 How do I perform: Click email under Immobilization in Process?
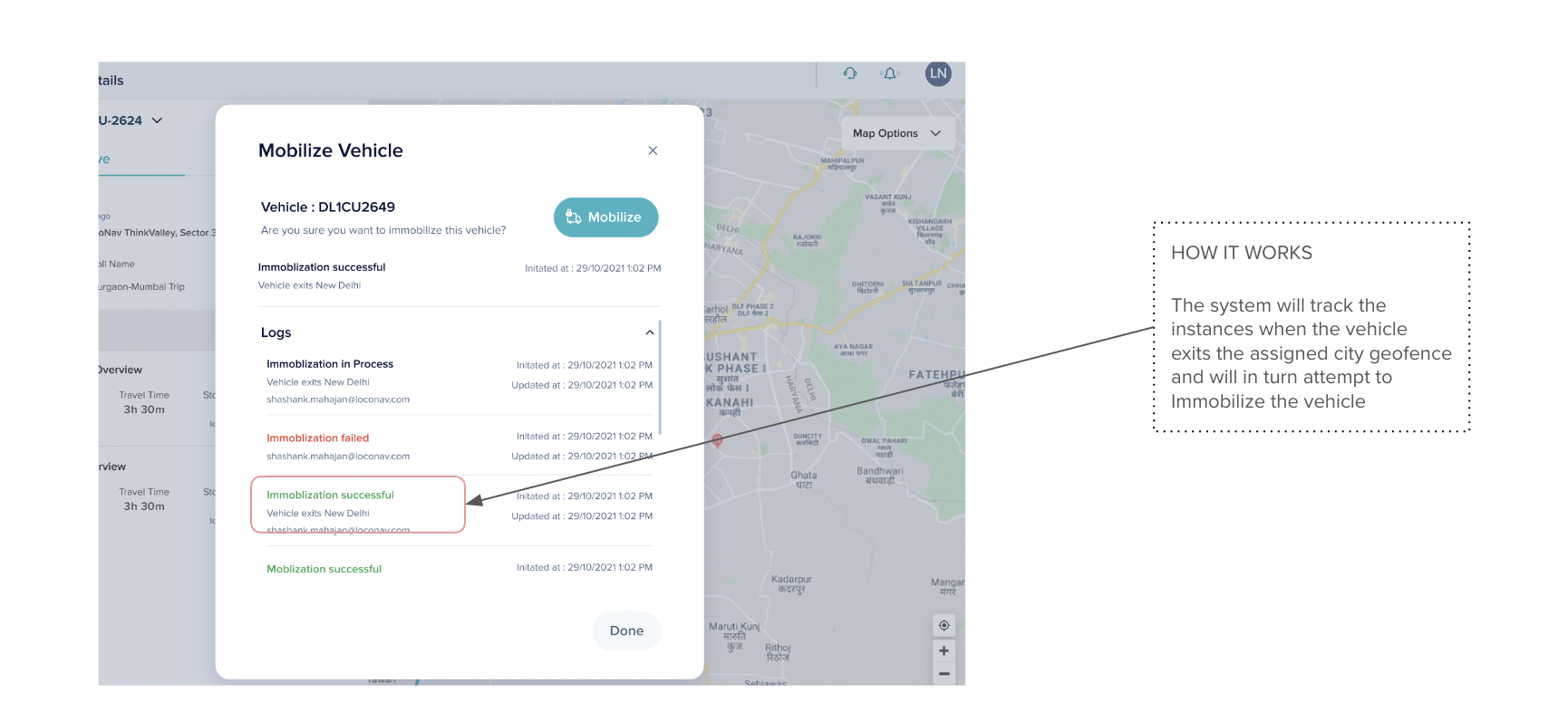pos(338,400)
